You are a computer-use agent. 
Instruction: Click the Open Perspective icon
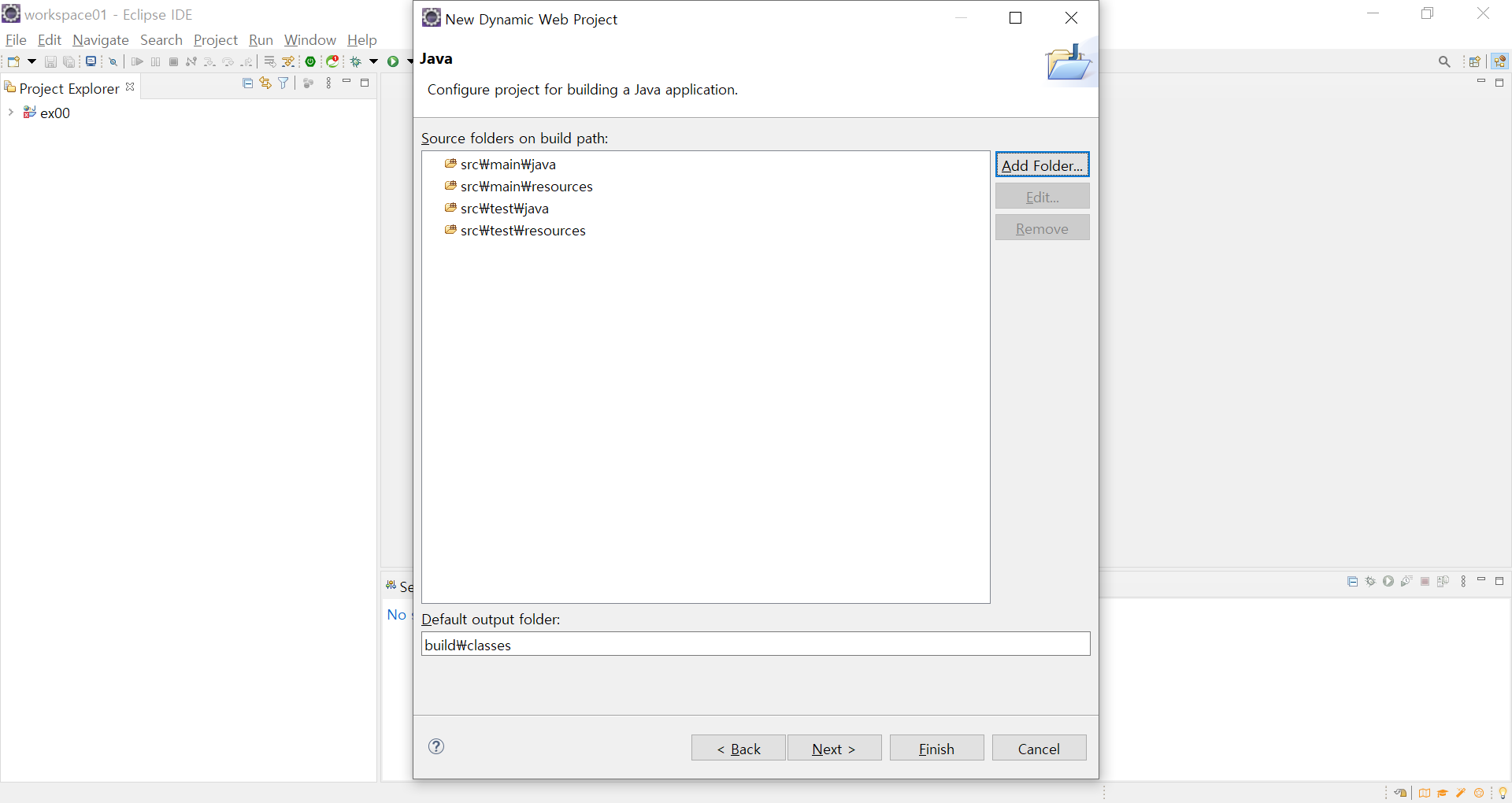pyautogui.click(x=1475, y=61)
